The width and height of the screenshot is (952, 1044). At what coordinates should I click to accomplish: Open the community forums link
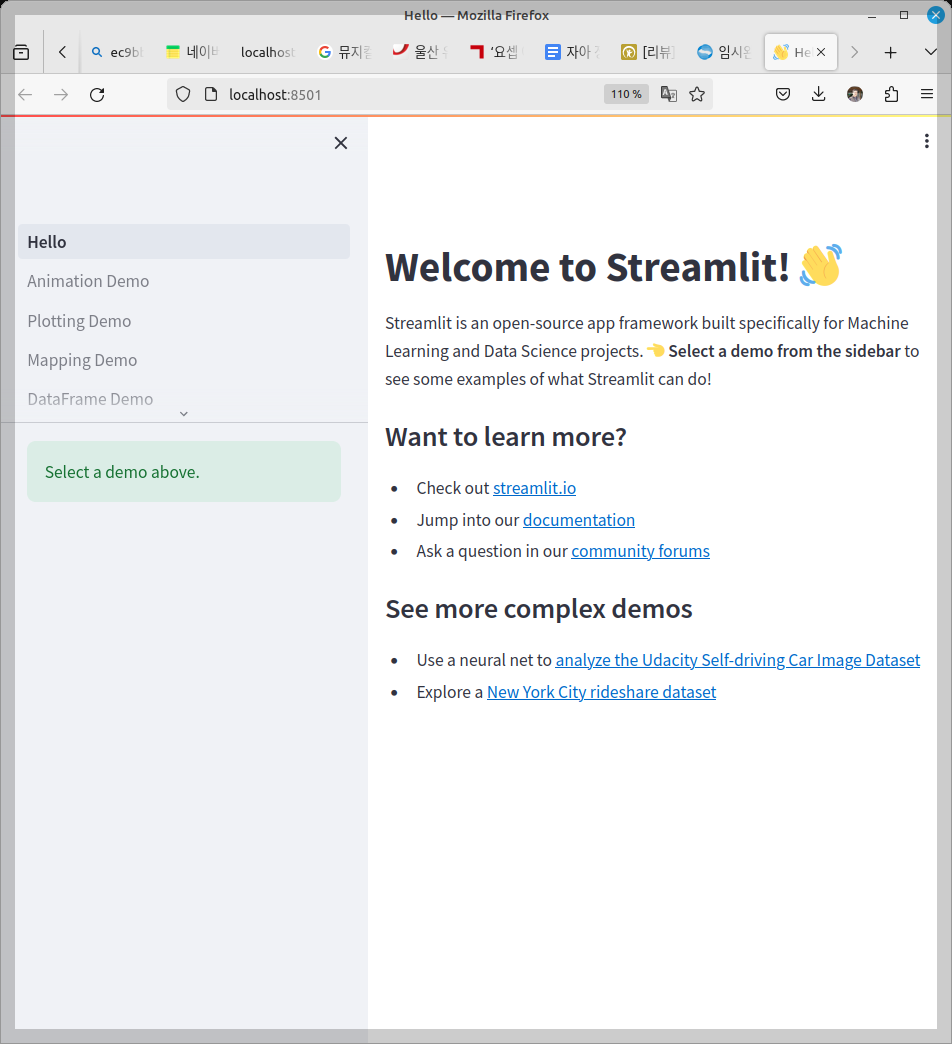[x=640, y=551]
